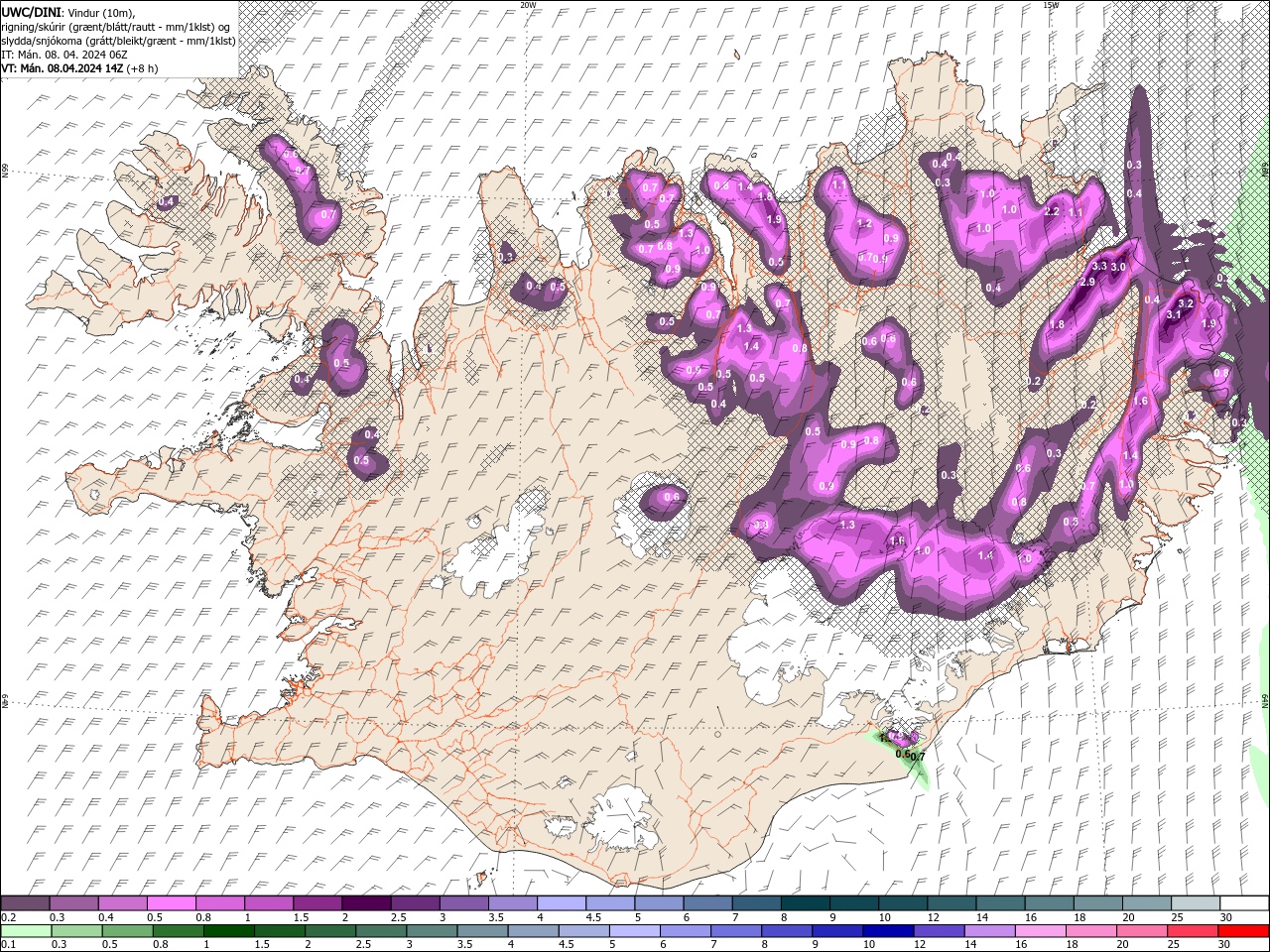This screenshot has height=952, width=1270.
Task: Click the '3.2' snowfall value on the map
Action: [x=1185, y=302]
